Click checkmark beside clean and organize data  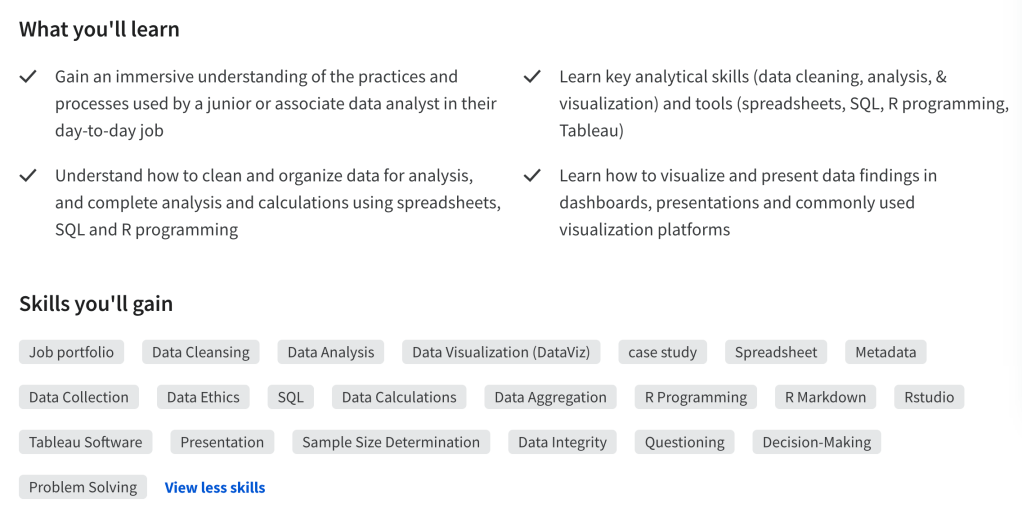[28, 176]
